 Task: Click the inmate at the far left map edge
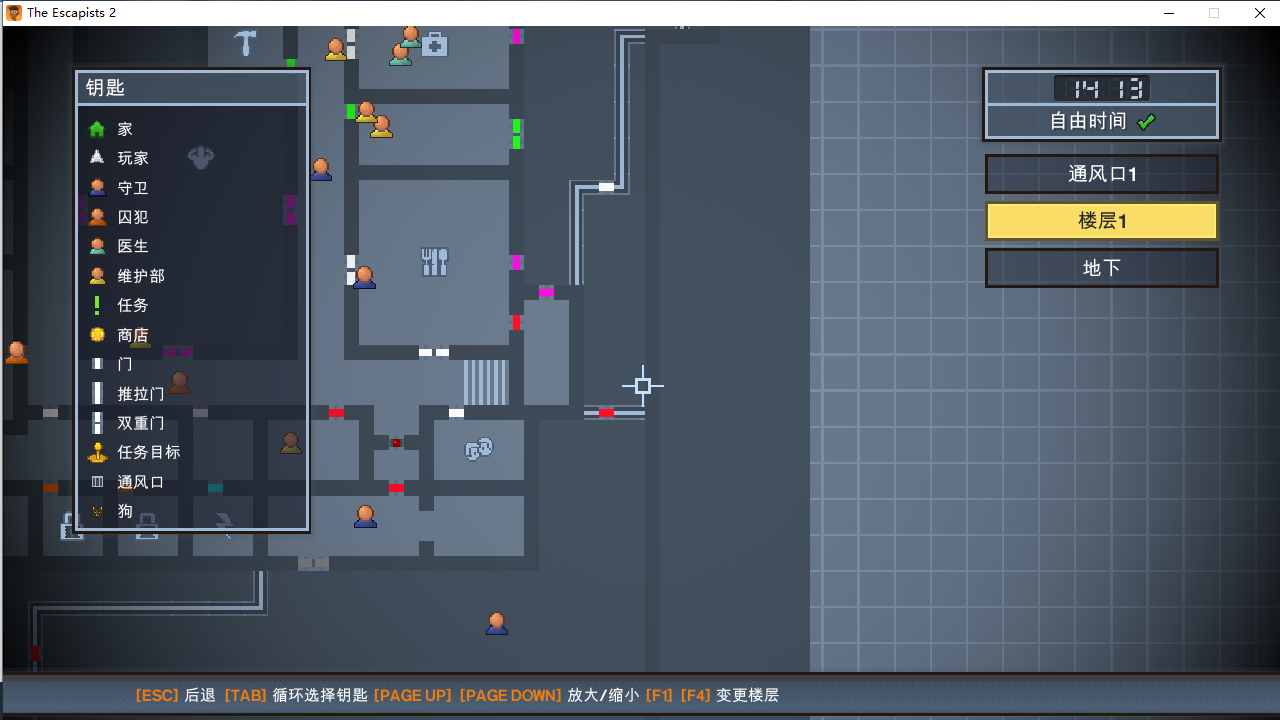tap(16, 352)
